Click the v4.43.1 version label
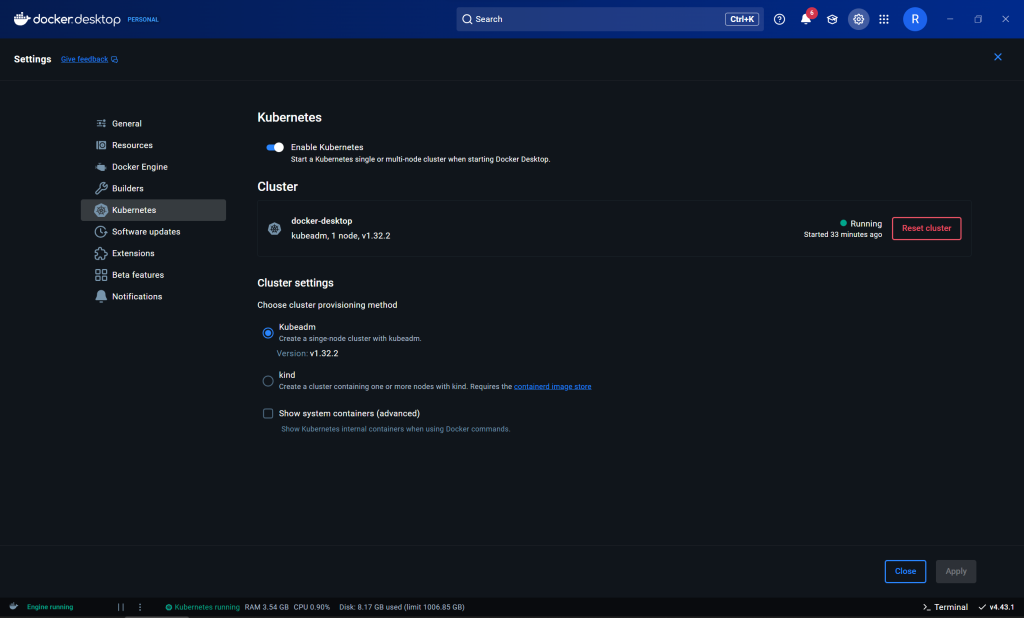Screen dimensions: 1024x618 coord(1002,607)
